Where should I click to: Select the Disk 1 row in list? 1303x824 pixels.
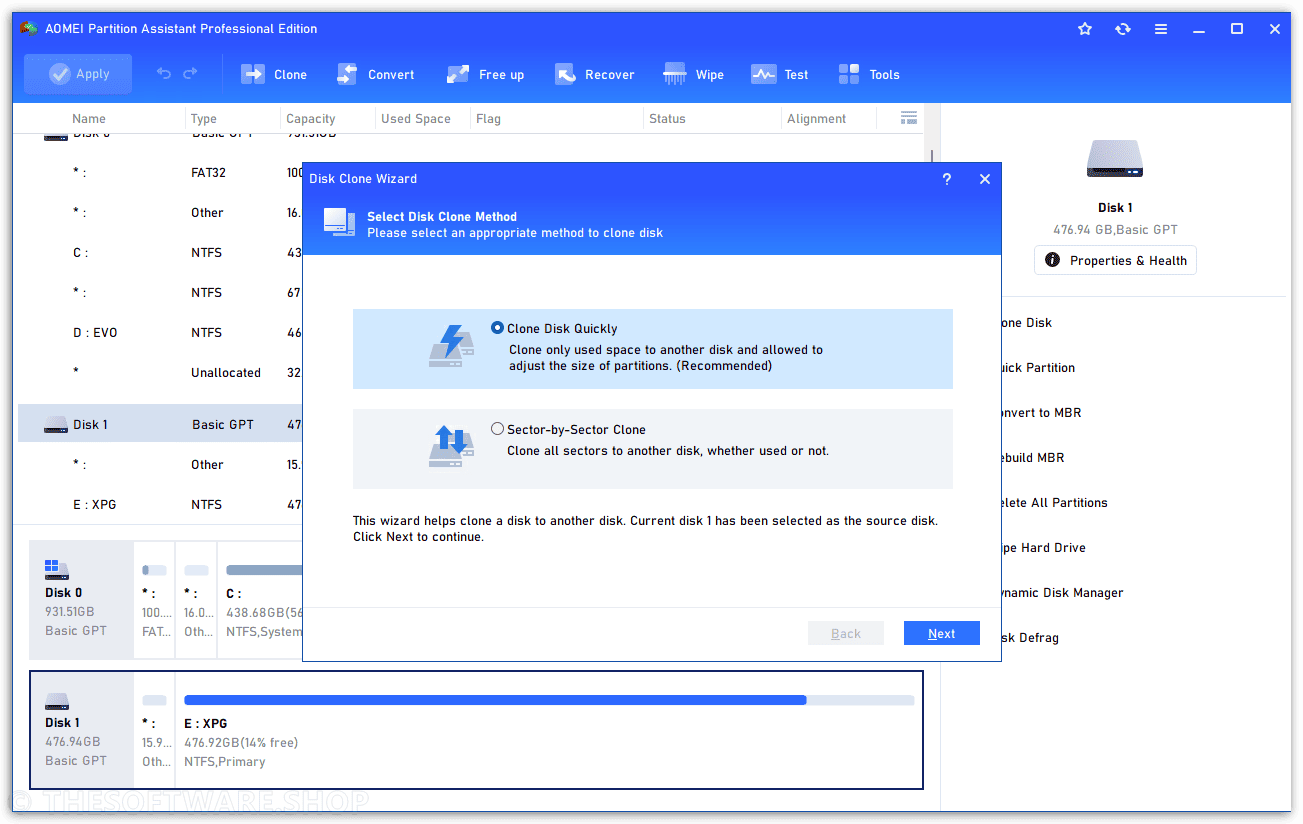click(160, 424)
